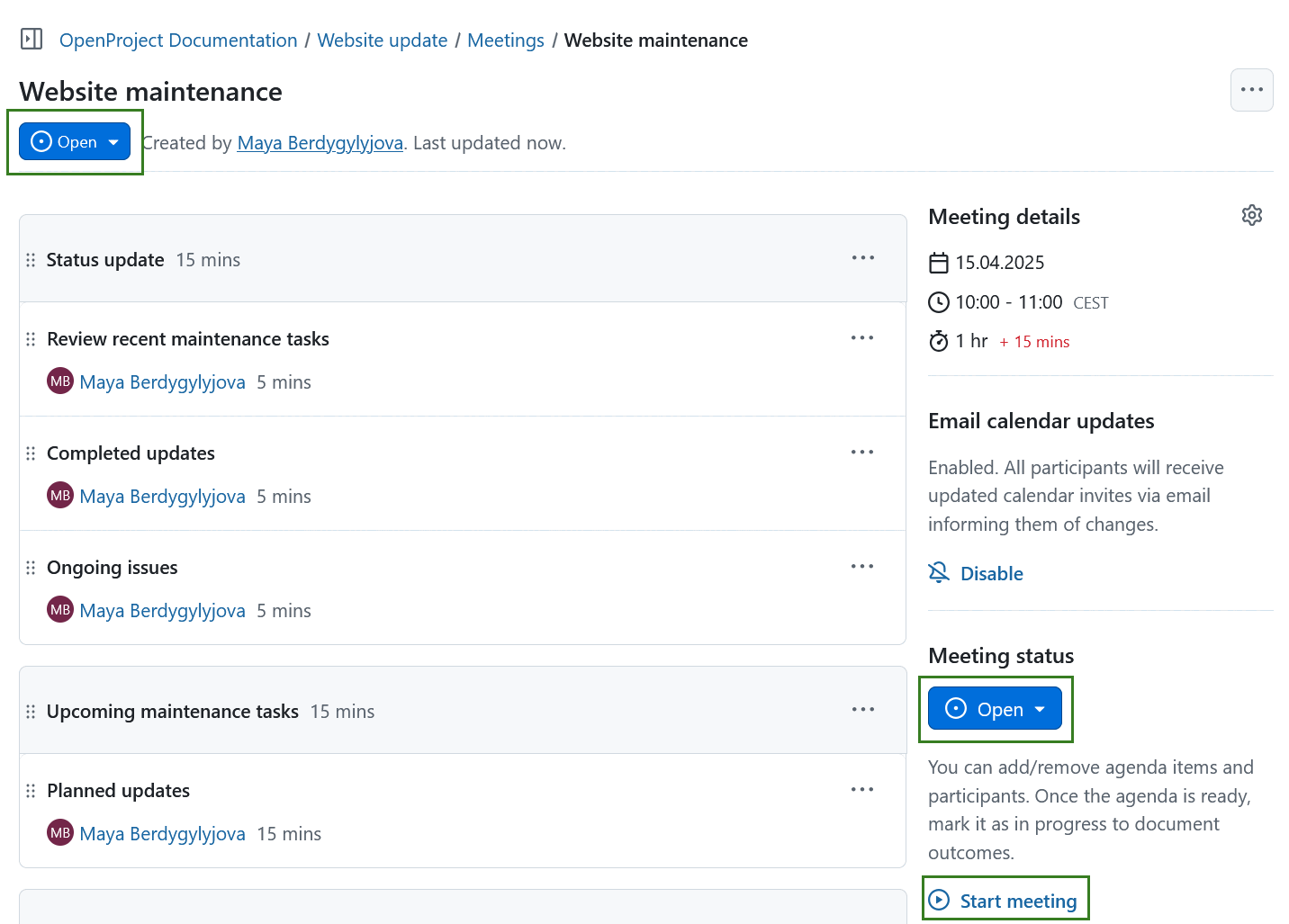Open the options menu for Upcoming maintenance tasks
This screenshot has width=1289, height=924.
[861, 709]
